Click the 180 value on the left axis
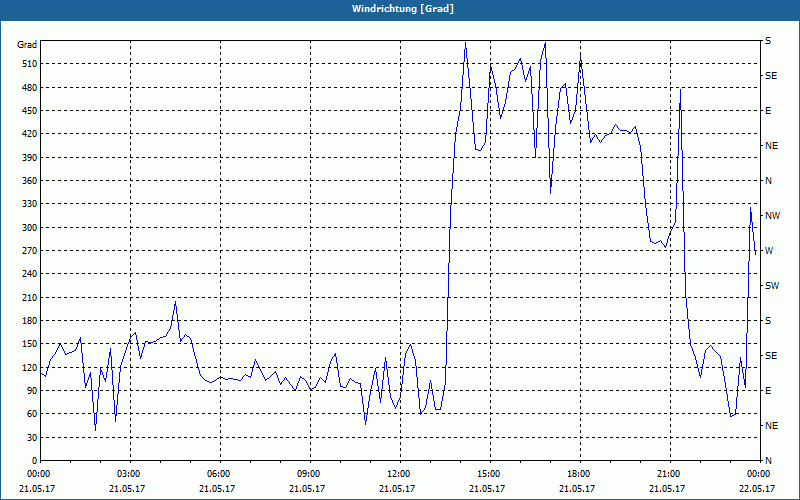 click(29, 321)
